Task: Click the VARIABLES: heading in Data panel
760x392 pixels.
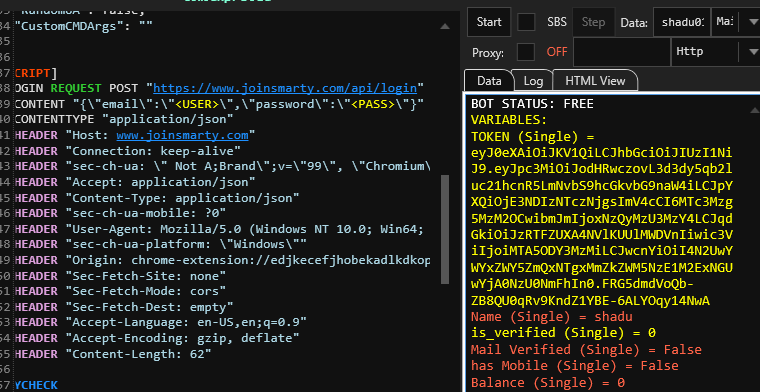Action: pyautogui.click(x=509, y=120)
